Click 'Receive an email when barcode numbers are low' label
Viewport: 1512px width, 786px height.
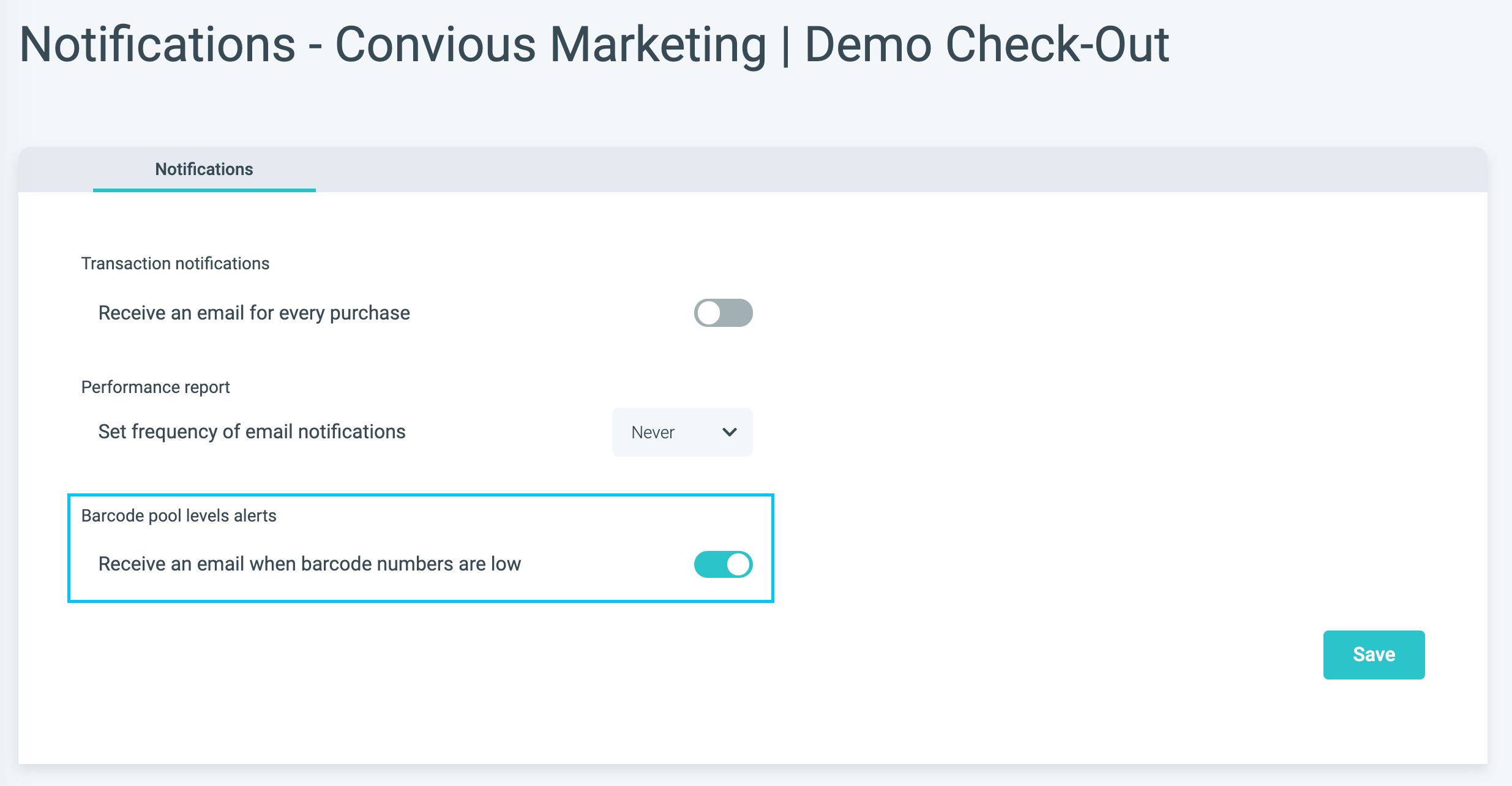pos(309,564)
